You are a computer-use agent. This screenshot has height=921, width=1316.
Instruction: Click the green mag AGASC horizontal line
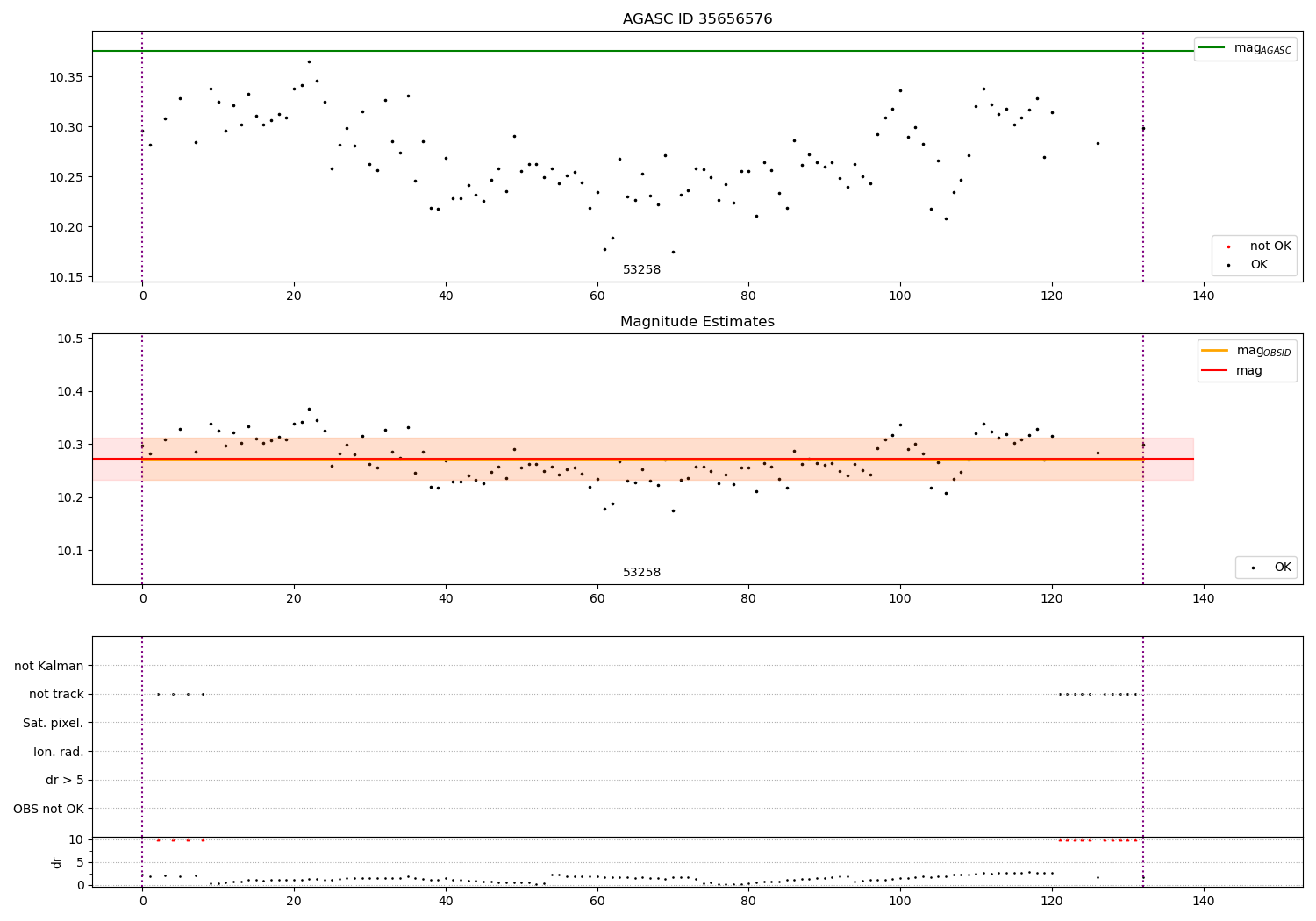(643, 51)
